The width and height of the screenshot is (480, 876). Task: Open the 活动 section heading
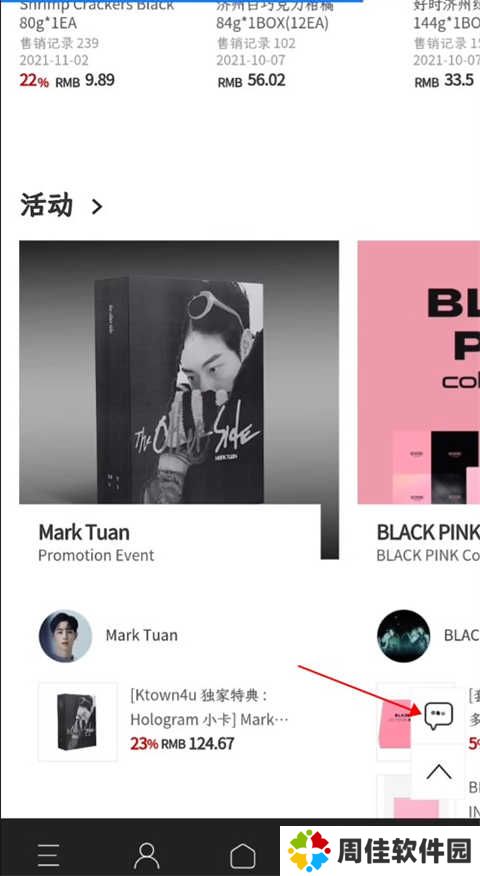click(x=47, y=205)
